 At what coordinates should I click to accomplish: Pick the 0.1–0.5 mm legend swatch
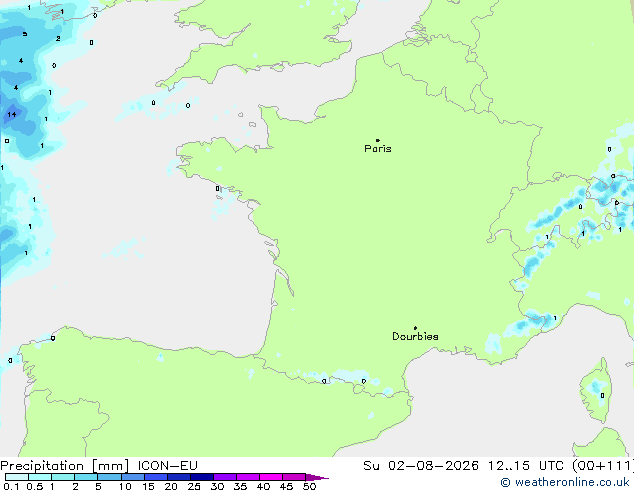[17, 477]
